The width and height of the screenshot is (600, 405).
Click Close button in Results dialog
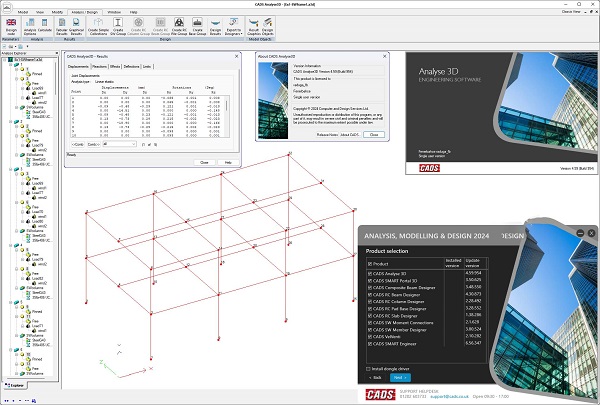point(204,163)
